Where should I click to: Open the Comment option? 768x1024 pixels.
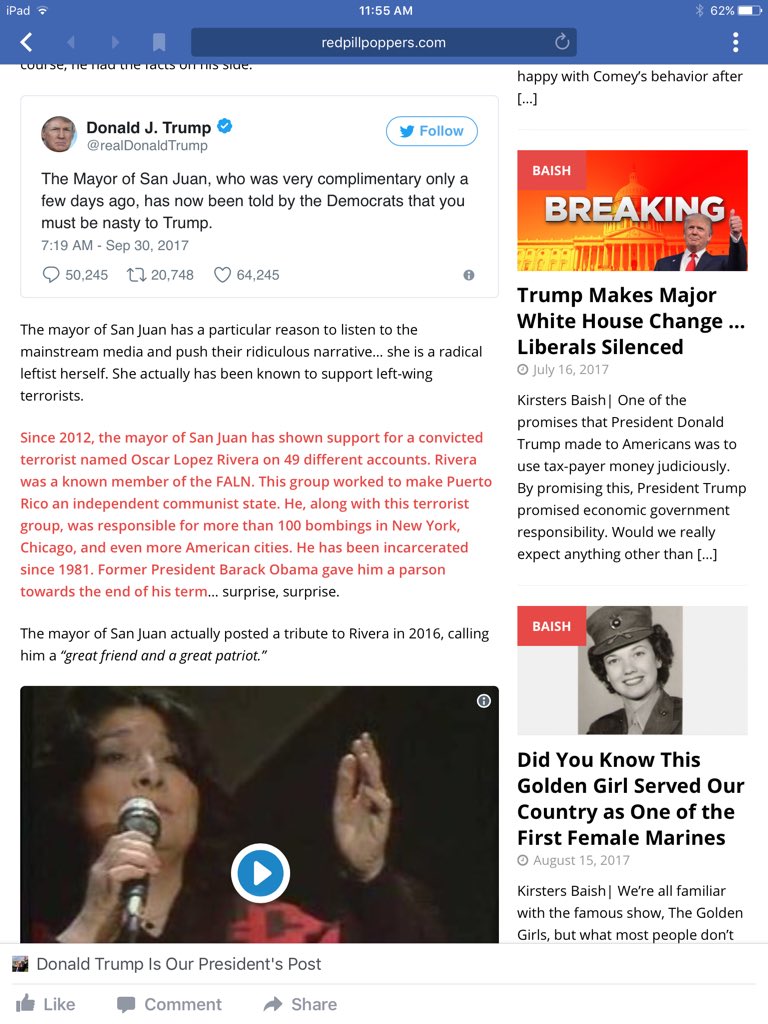point(169,1004)
